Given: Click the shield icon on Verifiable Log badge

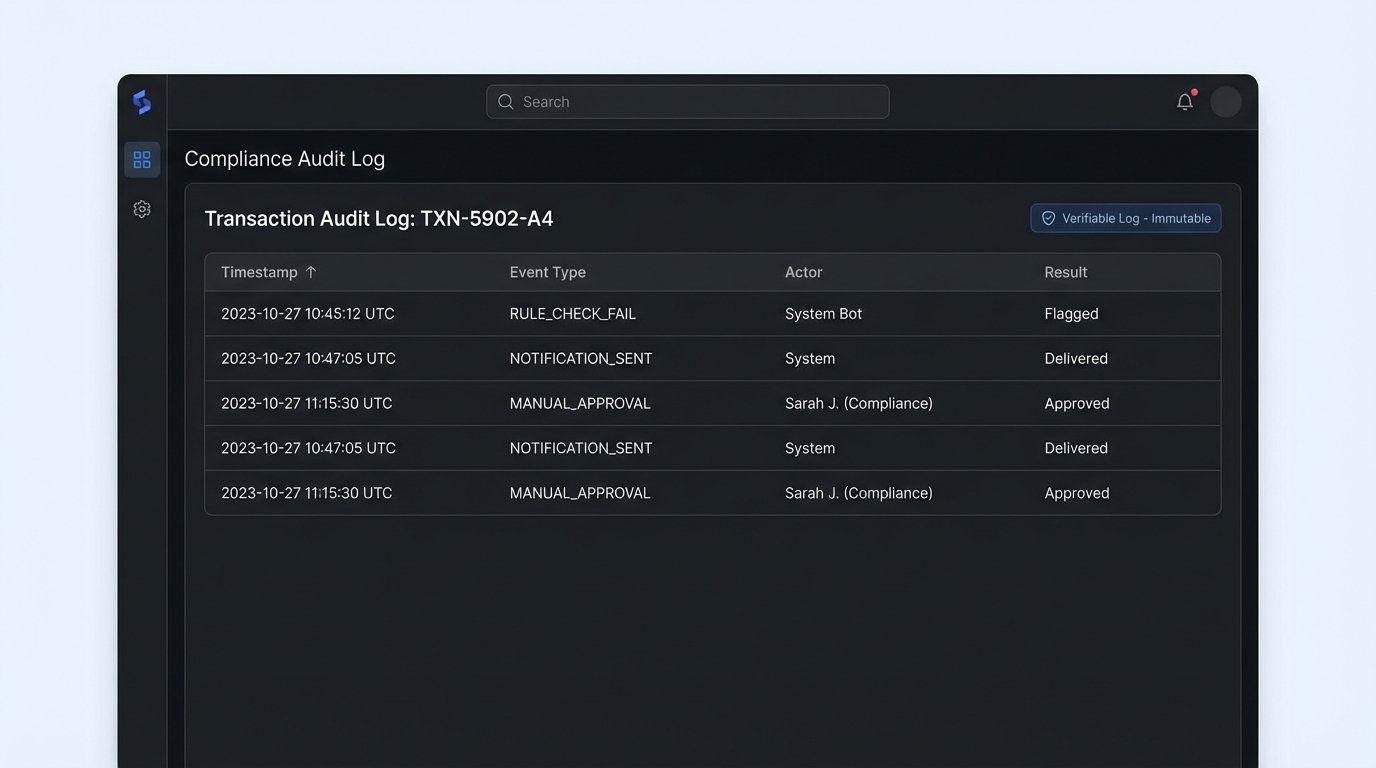Looking at the screenshot, I should tap(1048, 218).
